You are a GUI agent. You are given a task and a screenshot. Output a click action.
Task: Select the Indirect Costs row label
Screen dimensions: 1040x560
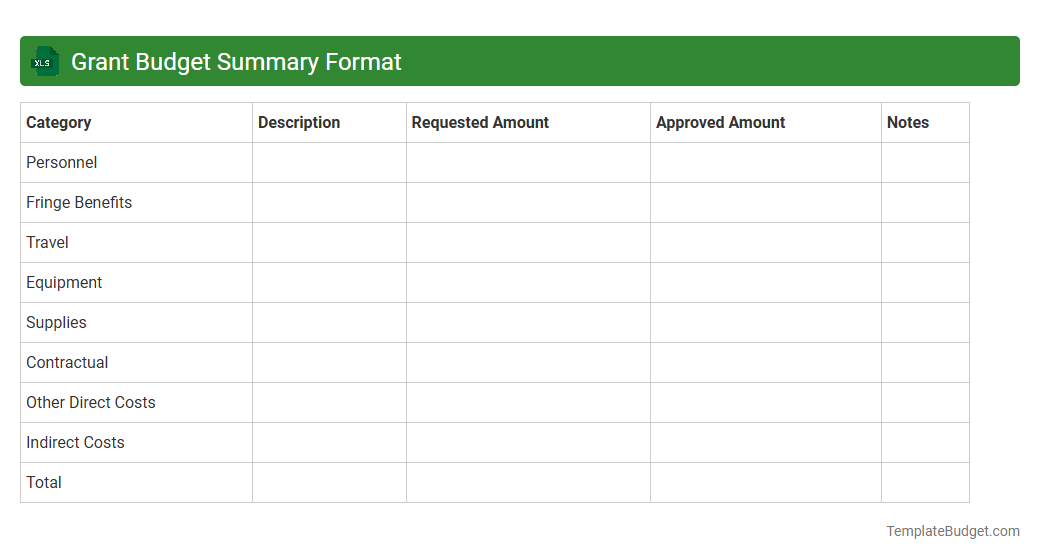point(75,442)
